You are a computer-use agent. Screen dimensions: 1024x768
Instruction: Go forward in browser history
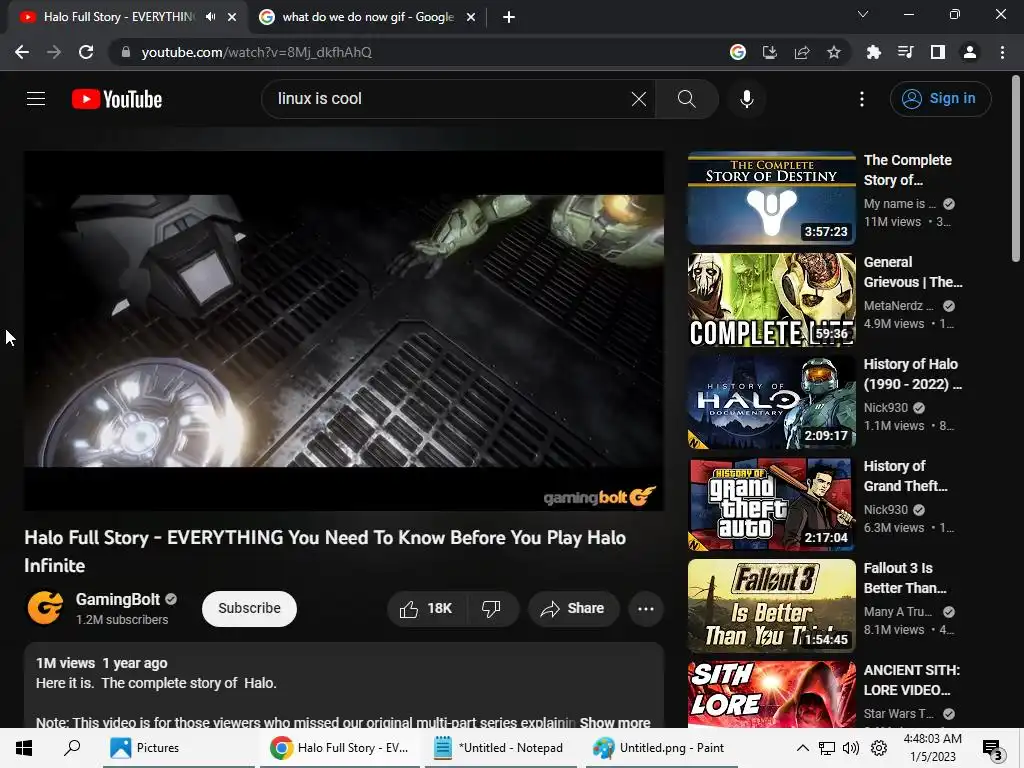[x=54, y=52]
